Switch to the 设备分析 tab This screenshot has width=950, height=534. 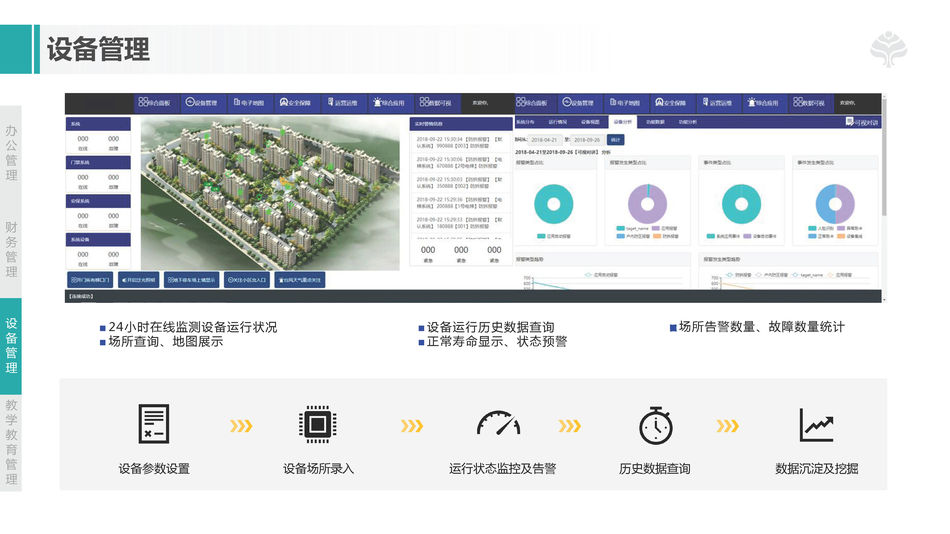pyautogui.click(x=621, y=122)
